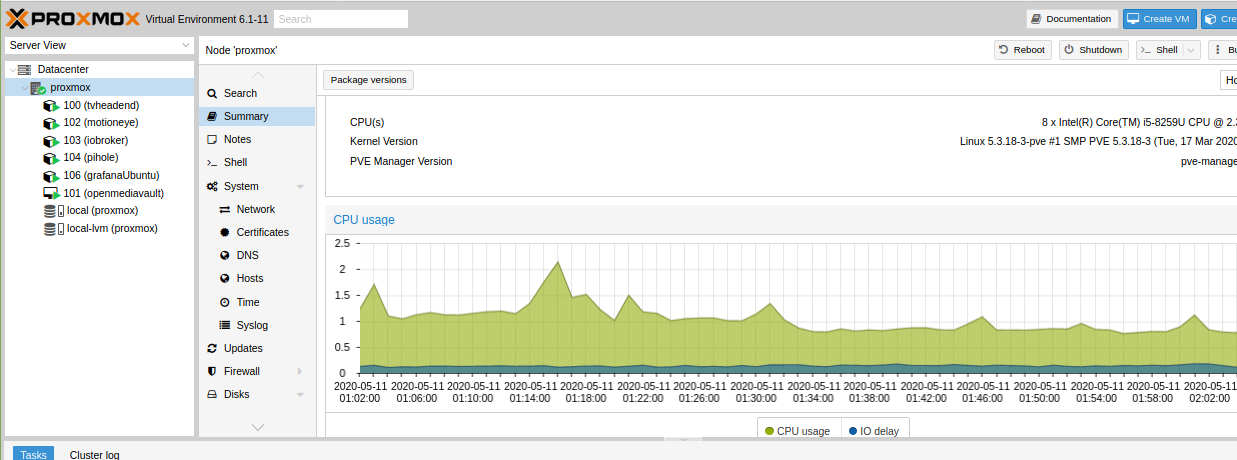1237x460 pixels.
Task: Select 104 (pihole) in the tree
Action: coord(90,158)
